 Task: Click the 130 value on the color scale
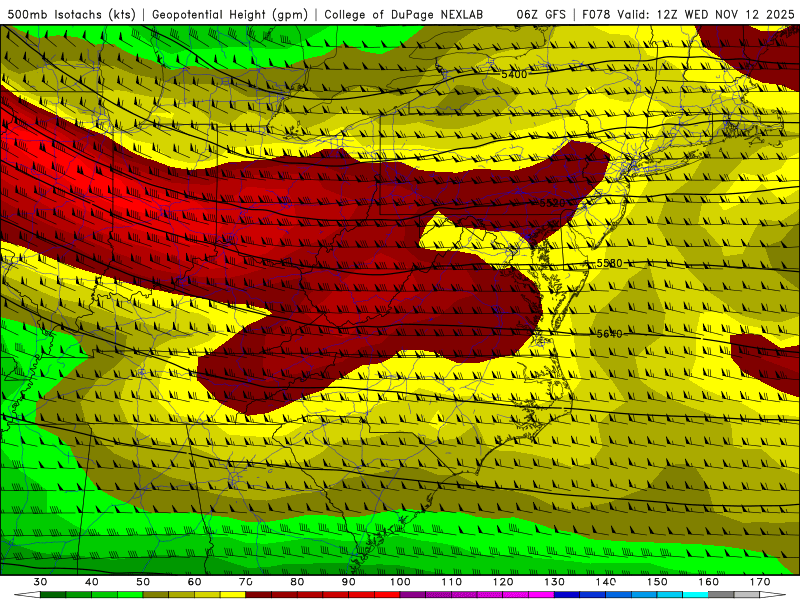point(555,582)
